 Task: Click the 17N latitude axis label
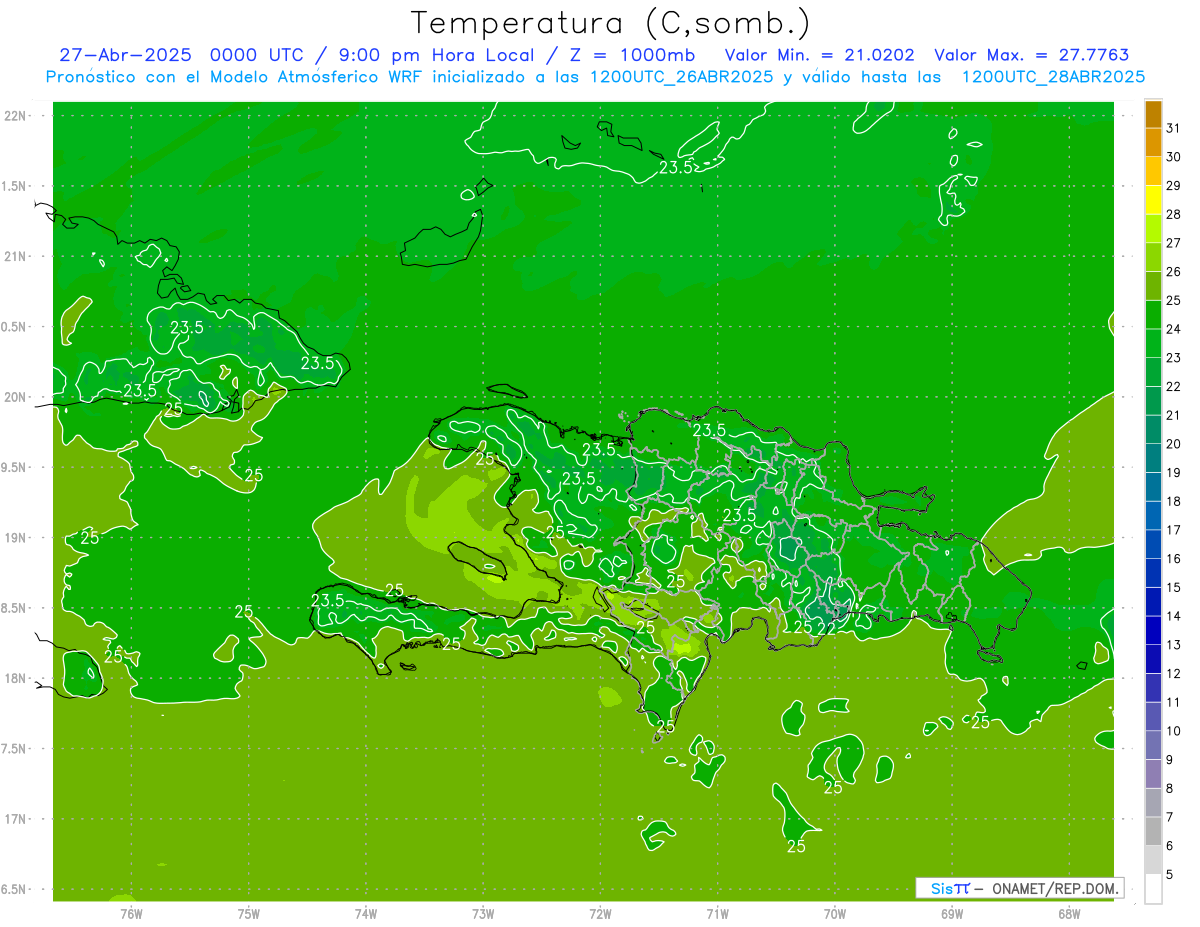pyautogui.click(x=14, y=819)
